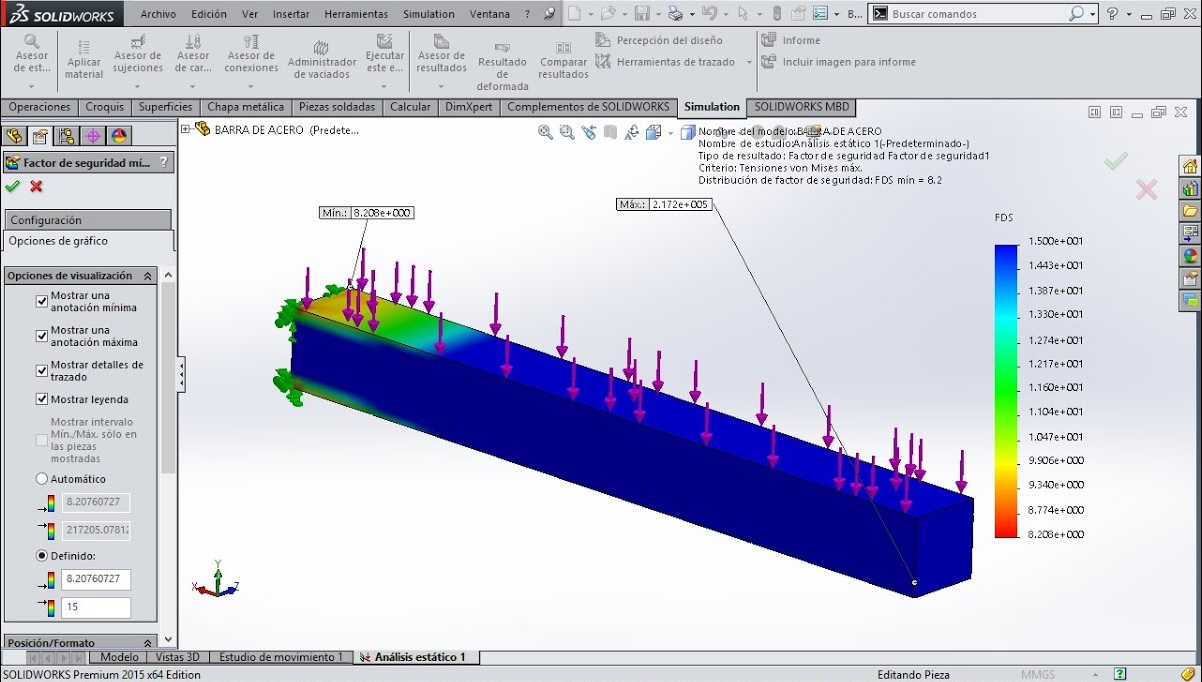
Task: Expand the BARRA DE ACERO tree node
Action: coord(186,129)
